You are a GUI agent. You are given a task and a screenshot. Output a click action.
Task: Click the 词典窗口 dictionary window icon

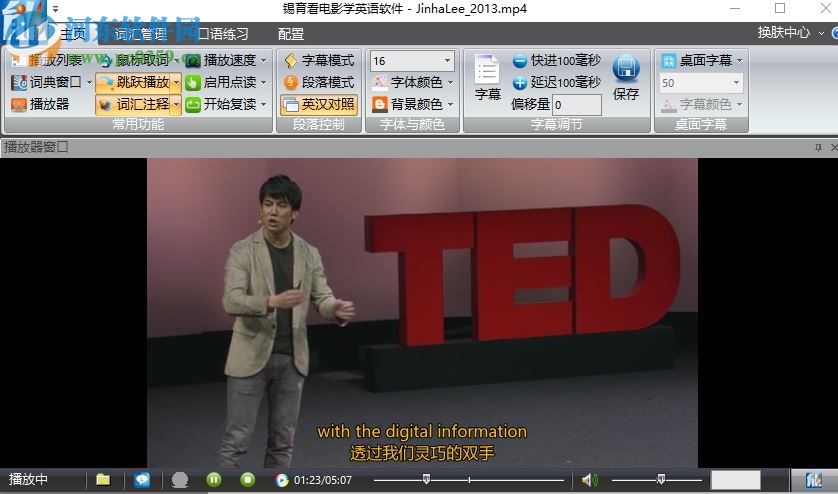(x=19, y=82)
